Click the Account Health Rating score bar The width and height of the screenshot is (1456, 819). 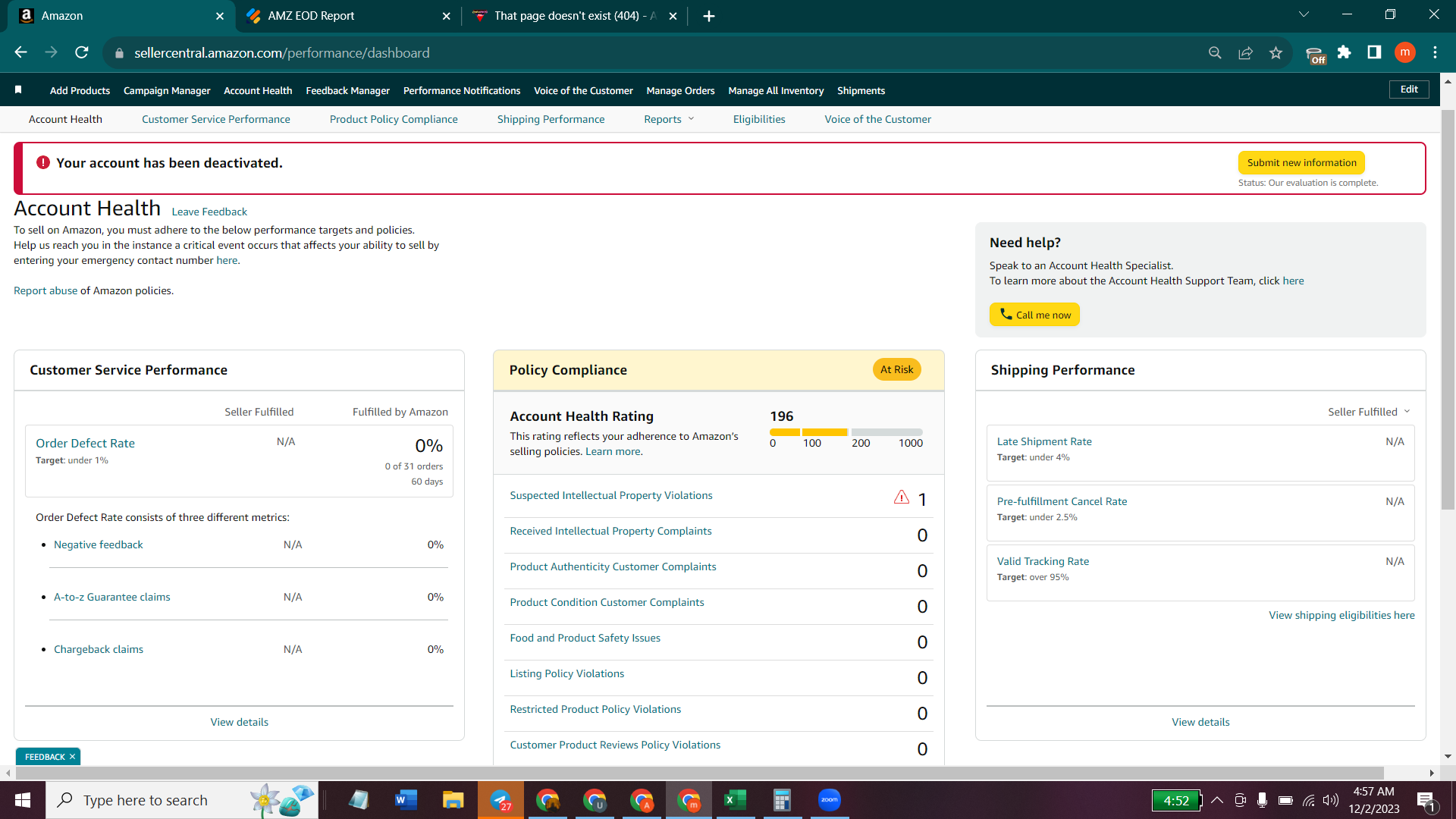pyautogui.click(x=846, y=432)
